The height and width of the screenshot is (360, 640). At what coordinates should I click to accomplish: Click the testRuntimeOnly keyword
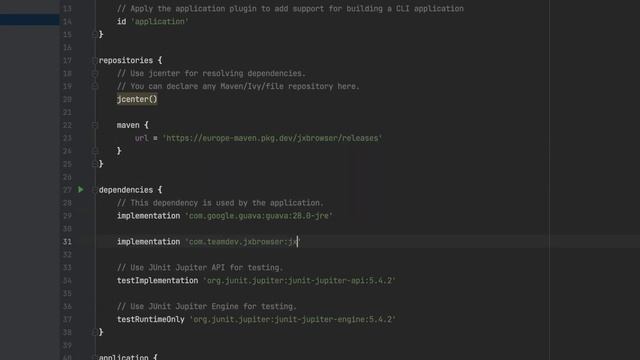151,319
